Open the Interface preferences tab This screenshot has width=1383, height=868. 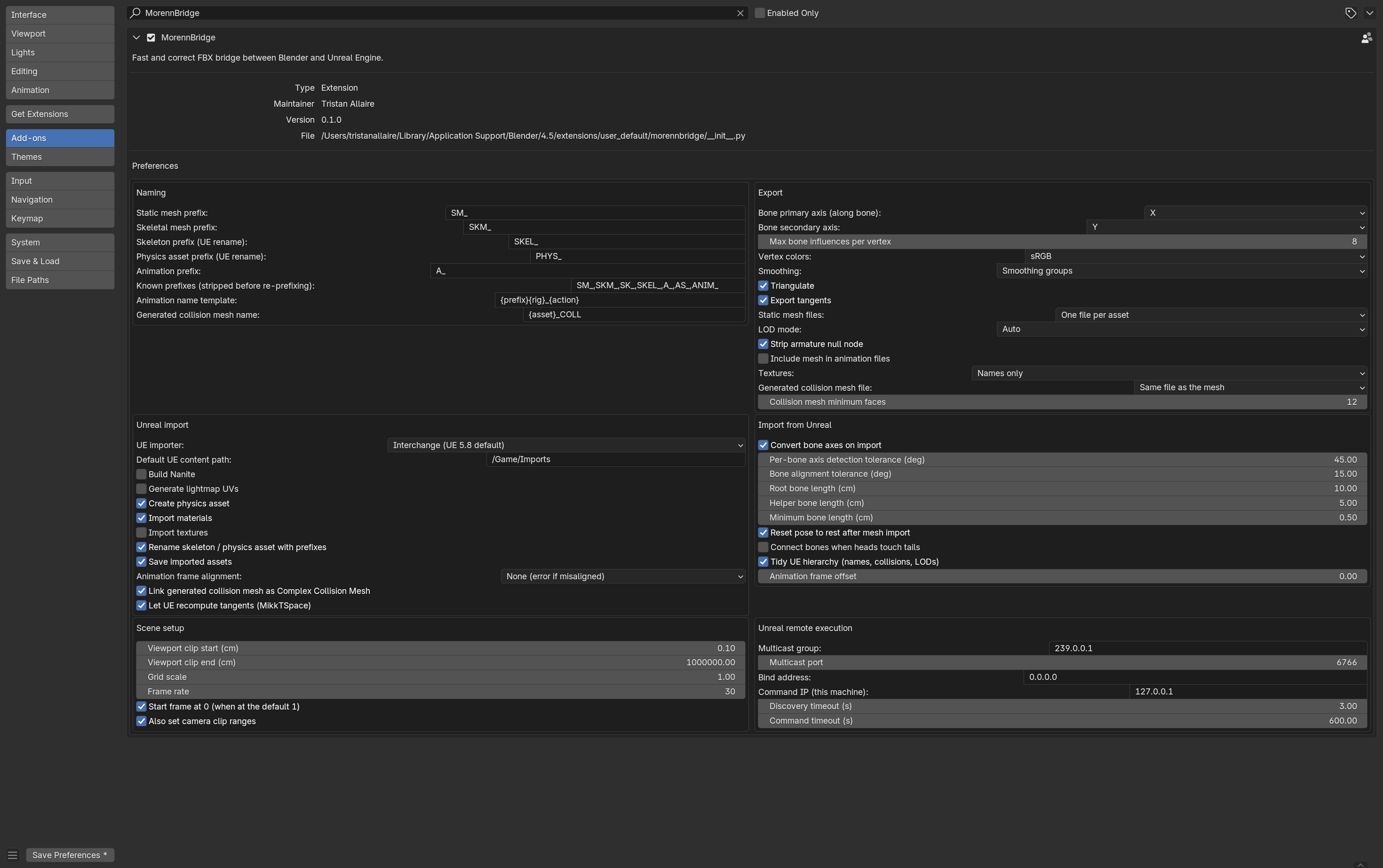(x=60, y=15)
